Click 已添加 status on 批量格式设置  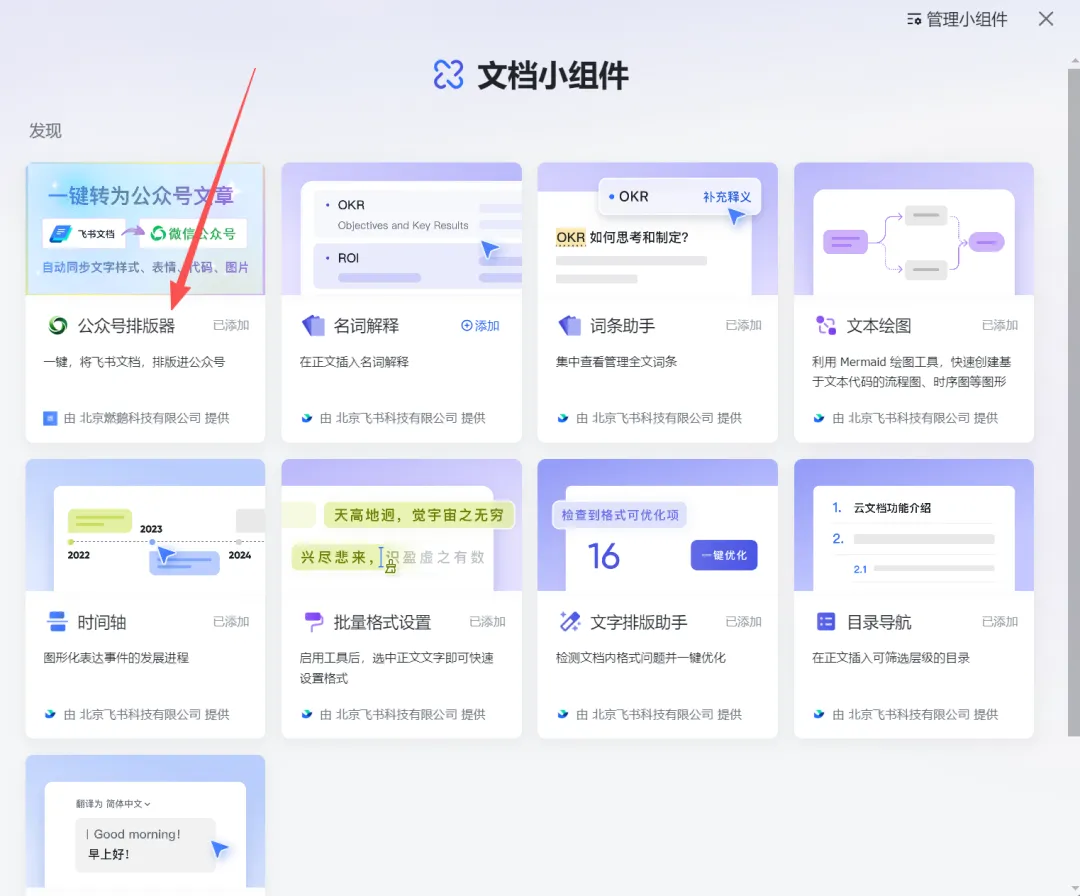pyautogui.click(x=487, y=621)
